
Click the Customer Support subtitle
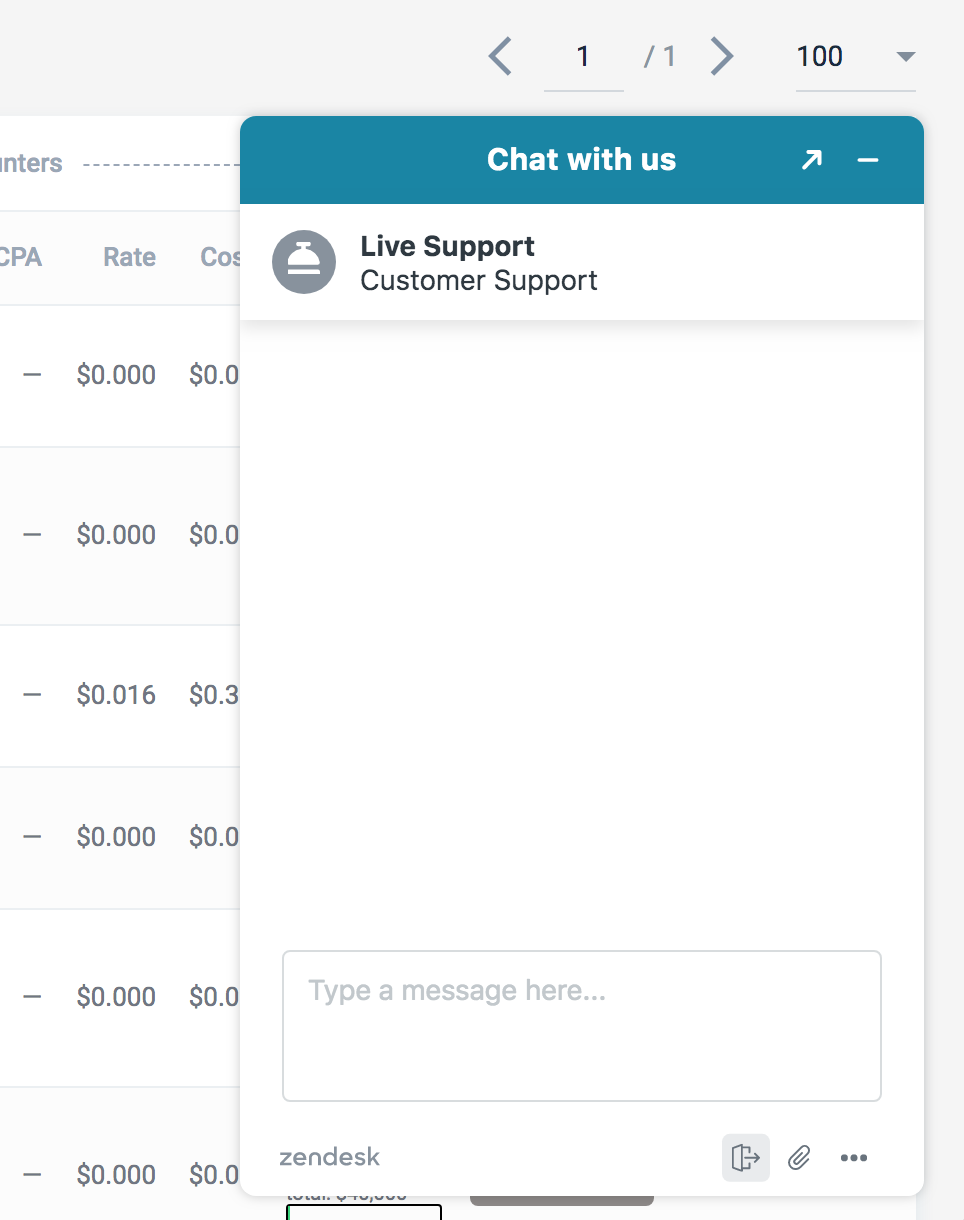pyautogui.click(x=479, y=280)
